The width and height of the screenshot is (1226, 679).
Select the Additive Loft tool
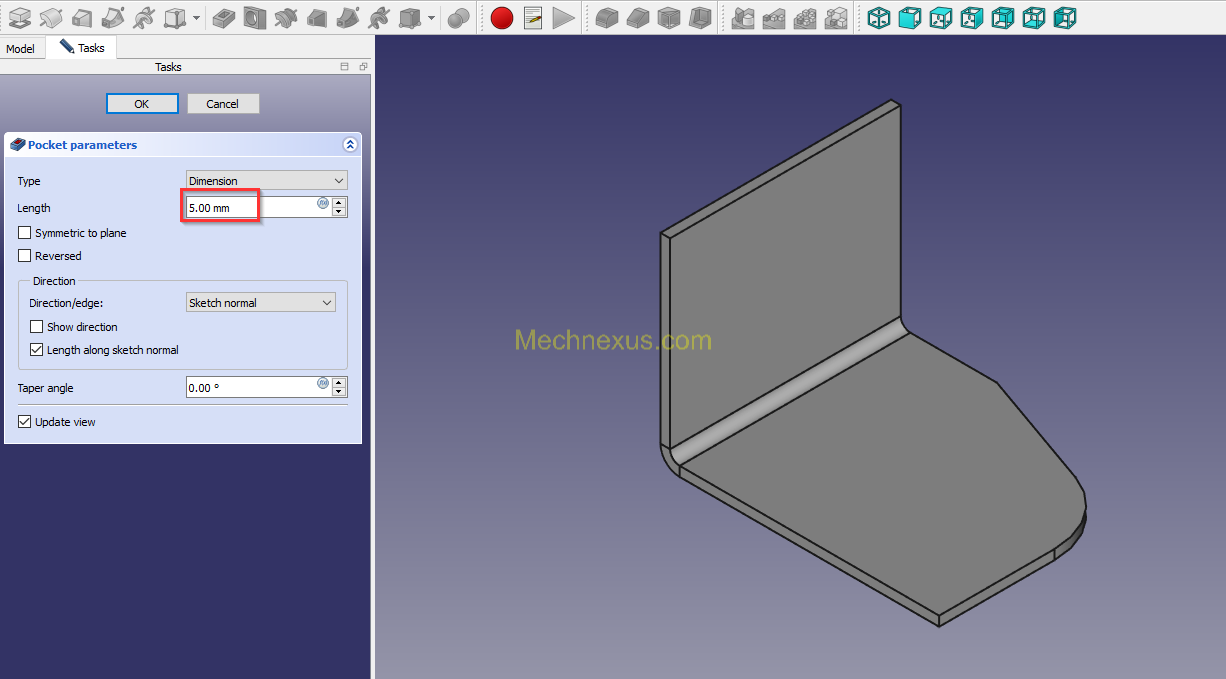tap(82, 17)
